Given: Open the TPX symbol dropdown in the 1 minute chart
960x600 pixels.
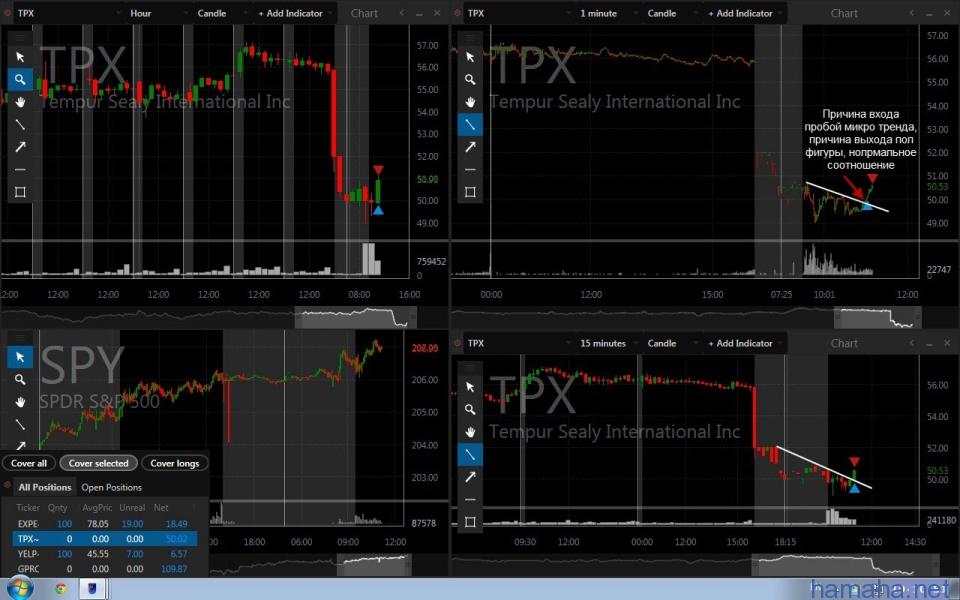Looking at the screenshot, I should tap(519, 13).
